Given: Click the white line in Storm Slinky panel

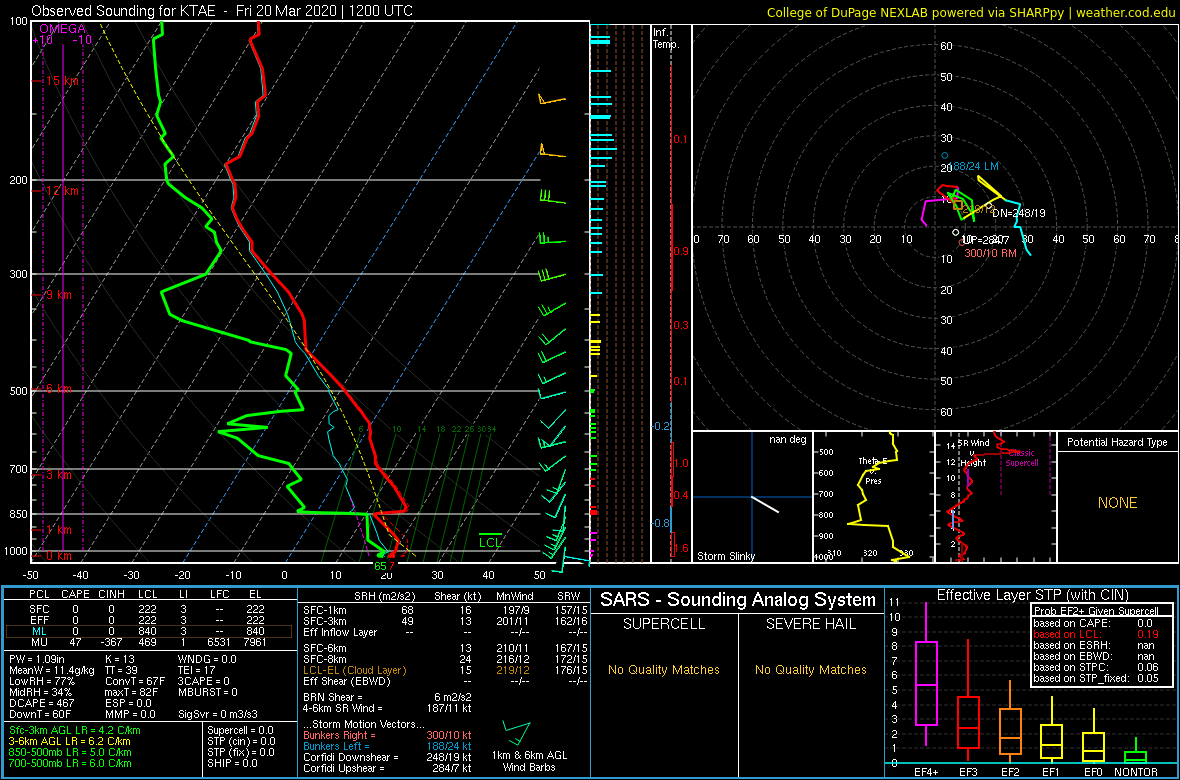Looking at the screenshot, I should click(765, 504).
